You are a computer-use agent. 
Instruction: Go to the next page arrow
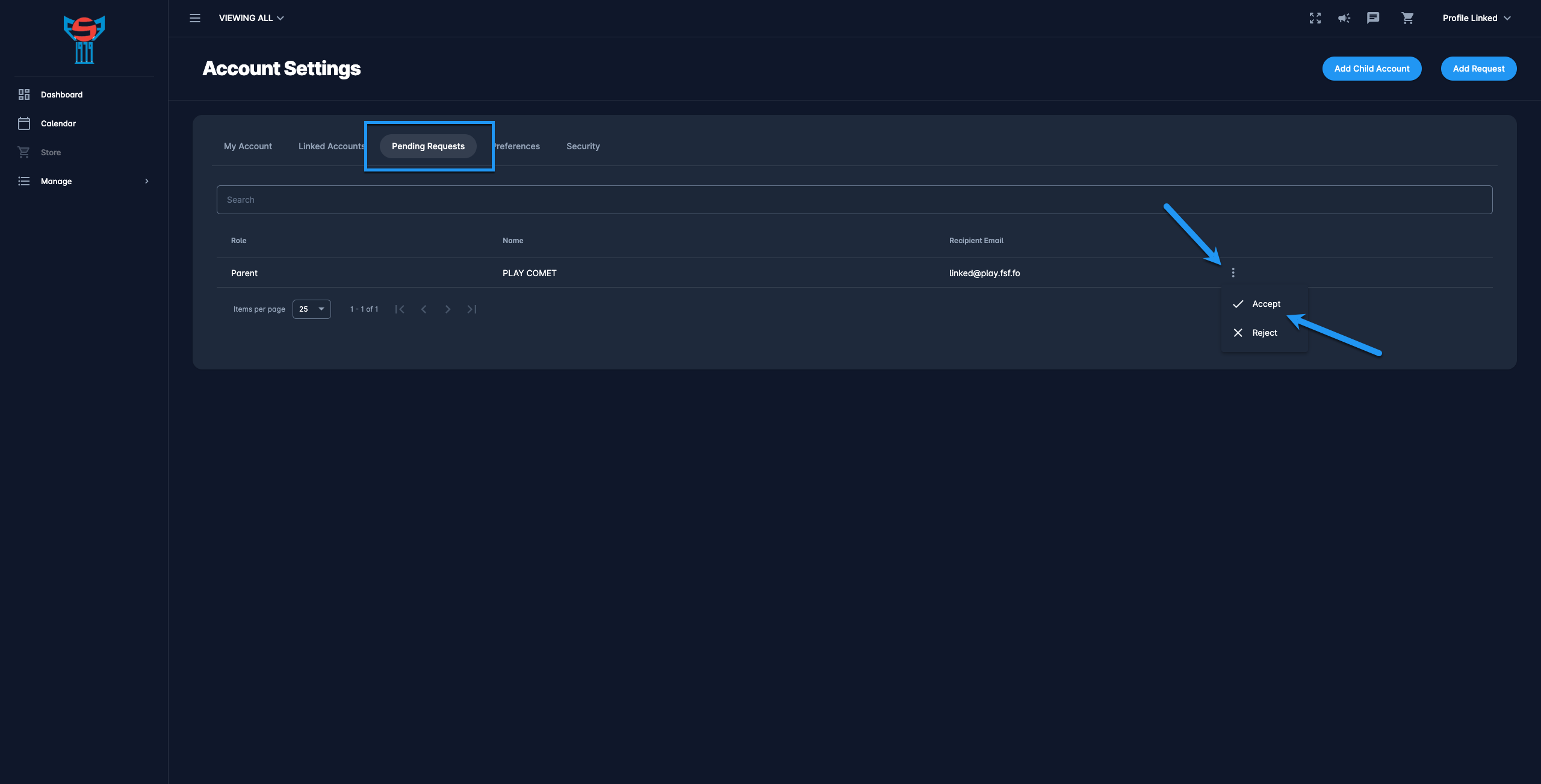[x=448, y=309]
